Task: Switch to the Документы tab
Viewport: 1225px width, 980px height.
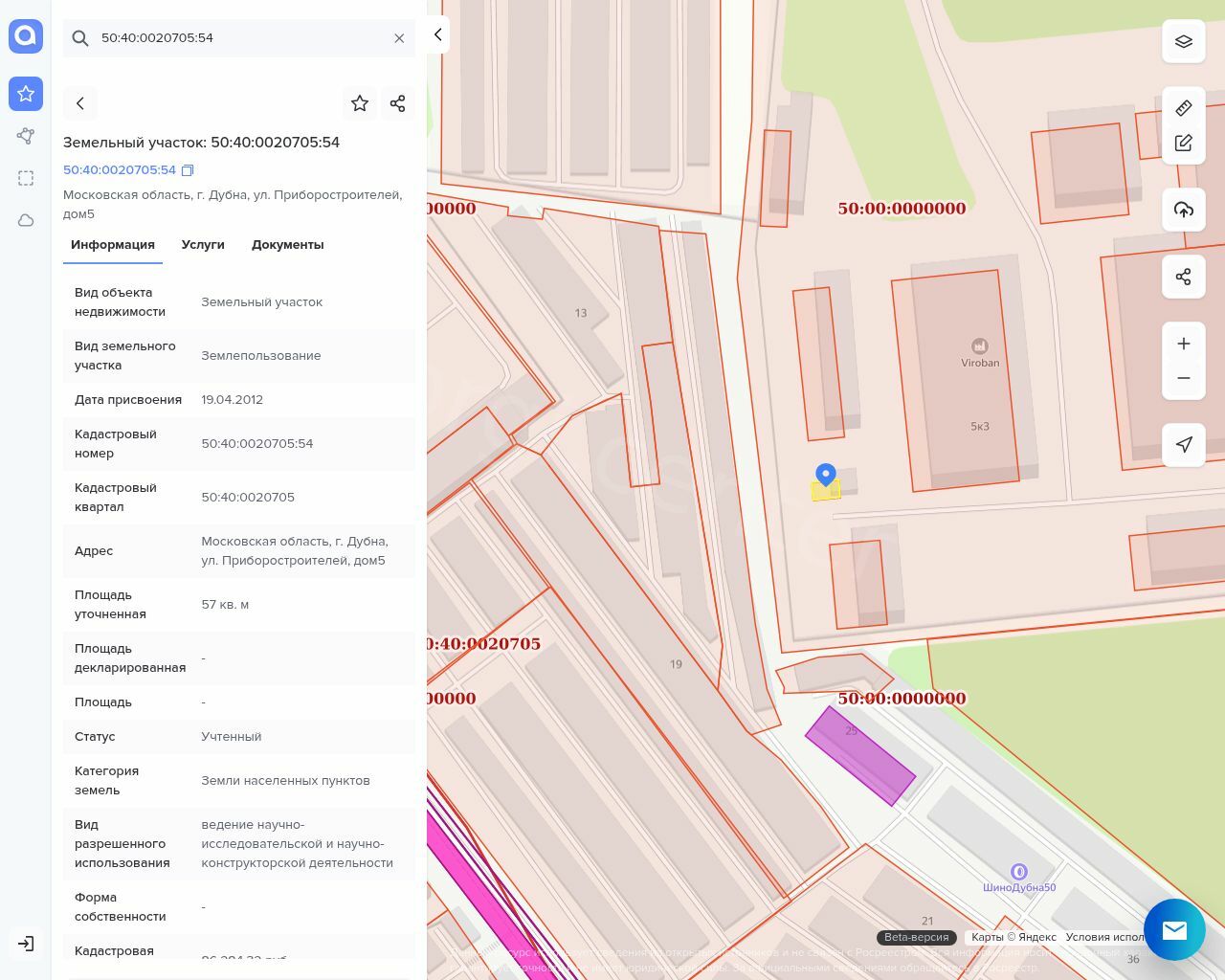Action: pyautogui.click(x=287, y=245)
